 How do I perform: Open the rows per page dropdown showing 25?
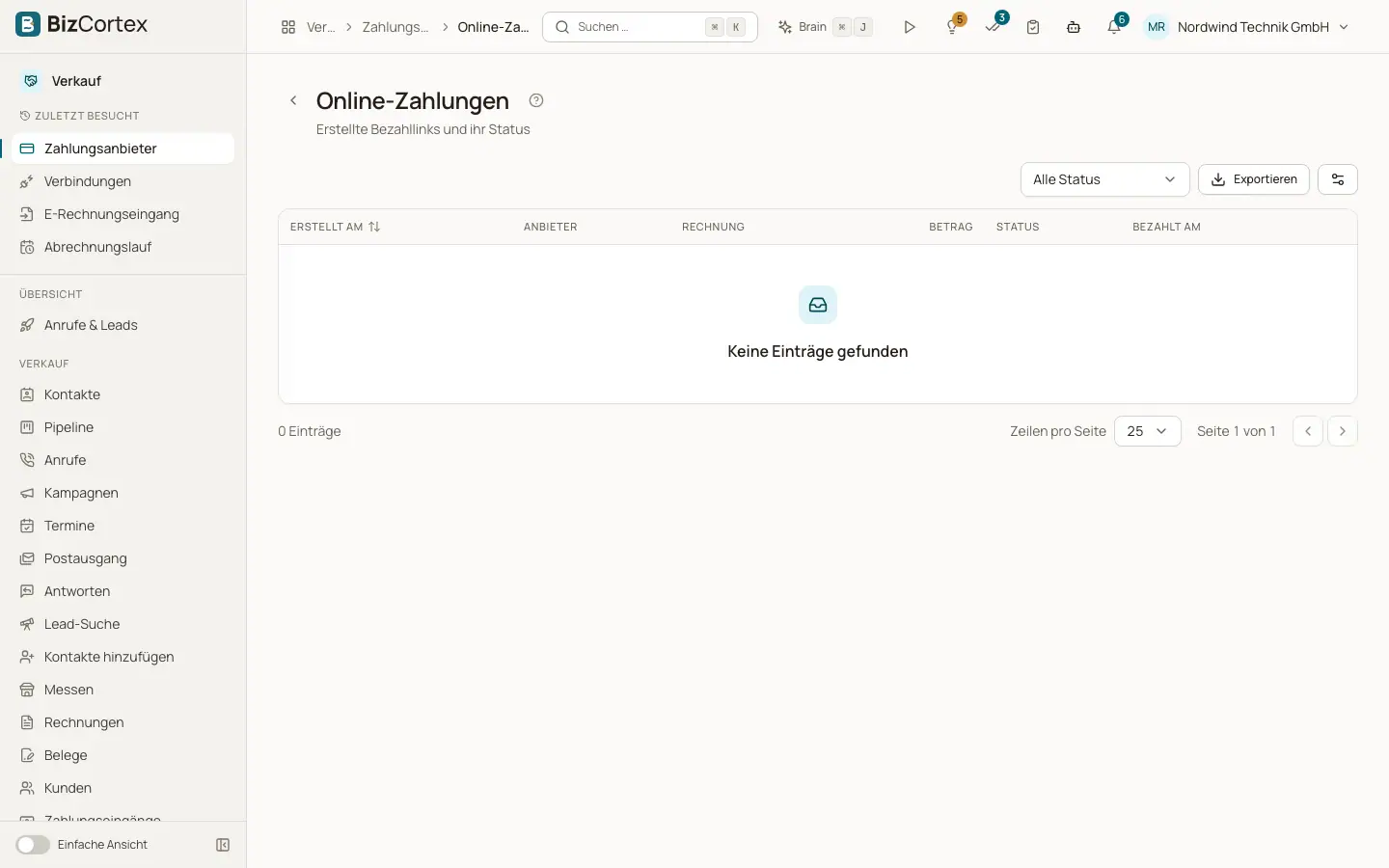coord(1148,431)
